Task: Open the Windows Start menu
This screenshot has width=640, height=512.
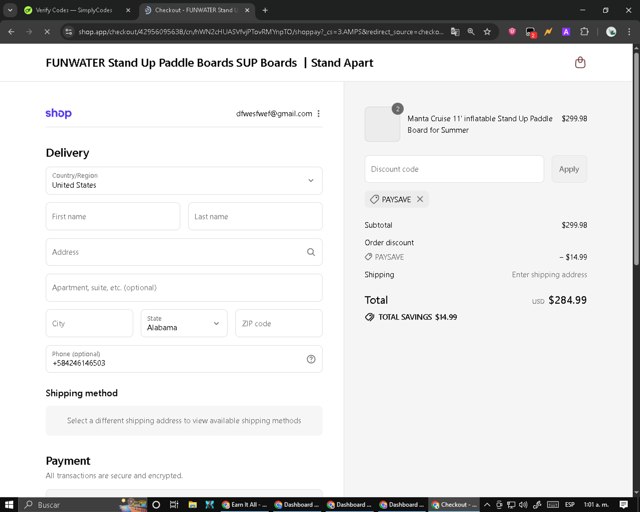Action: point(9,505)
